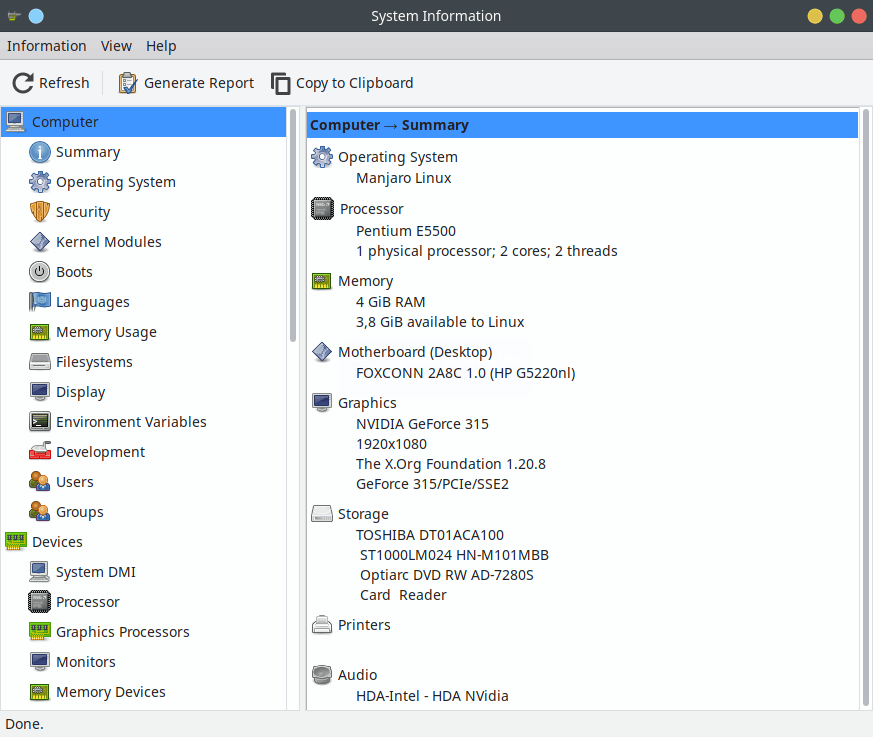Select the Computer monitor icon in sidebar
Screen dimensions: 873x737
coord(16,121)
